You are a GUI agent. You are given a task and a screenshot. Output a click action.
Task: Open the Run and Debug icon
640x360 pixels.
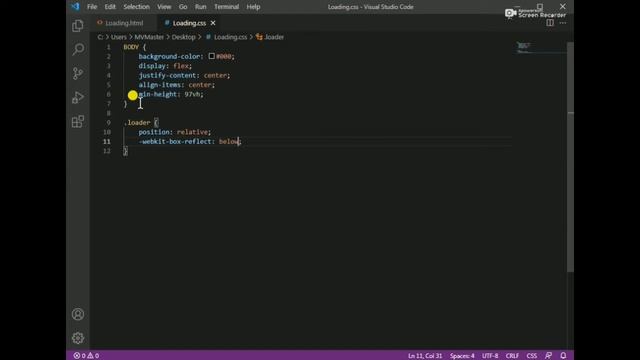pos(78,98)
